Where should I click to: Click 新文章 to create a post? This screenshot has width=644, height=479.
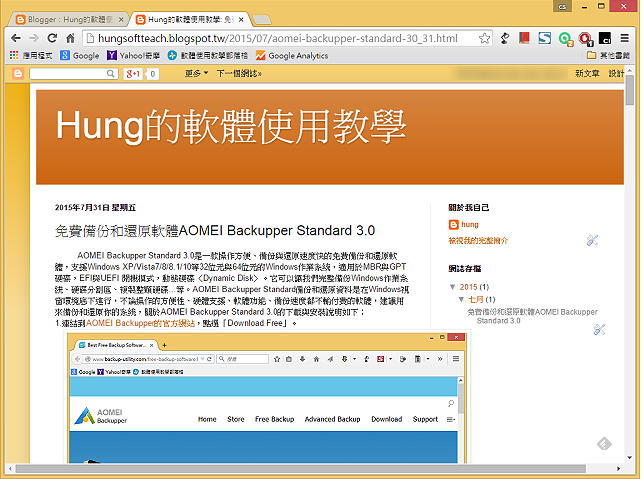pos(587,74)
